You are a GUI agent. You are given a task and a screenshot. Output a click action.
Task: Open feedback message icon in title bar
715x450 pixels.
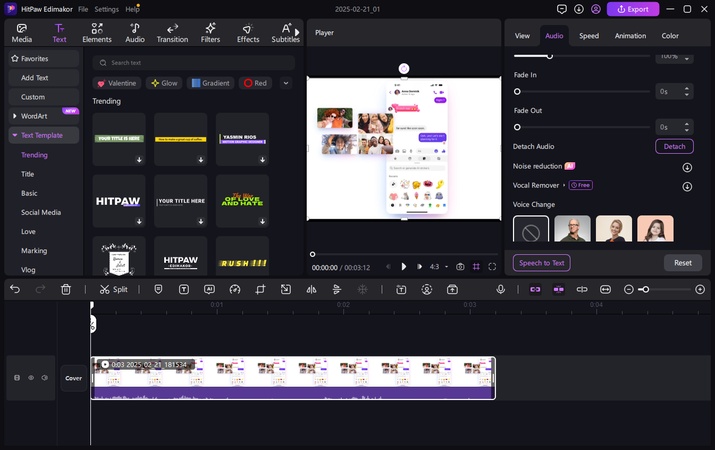562,9
